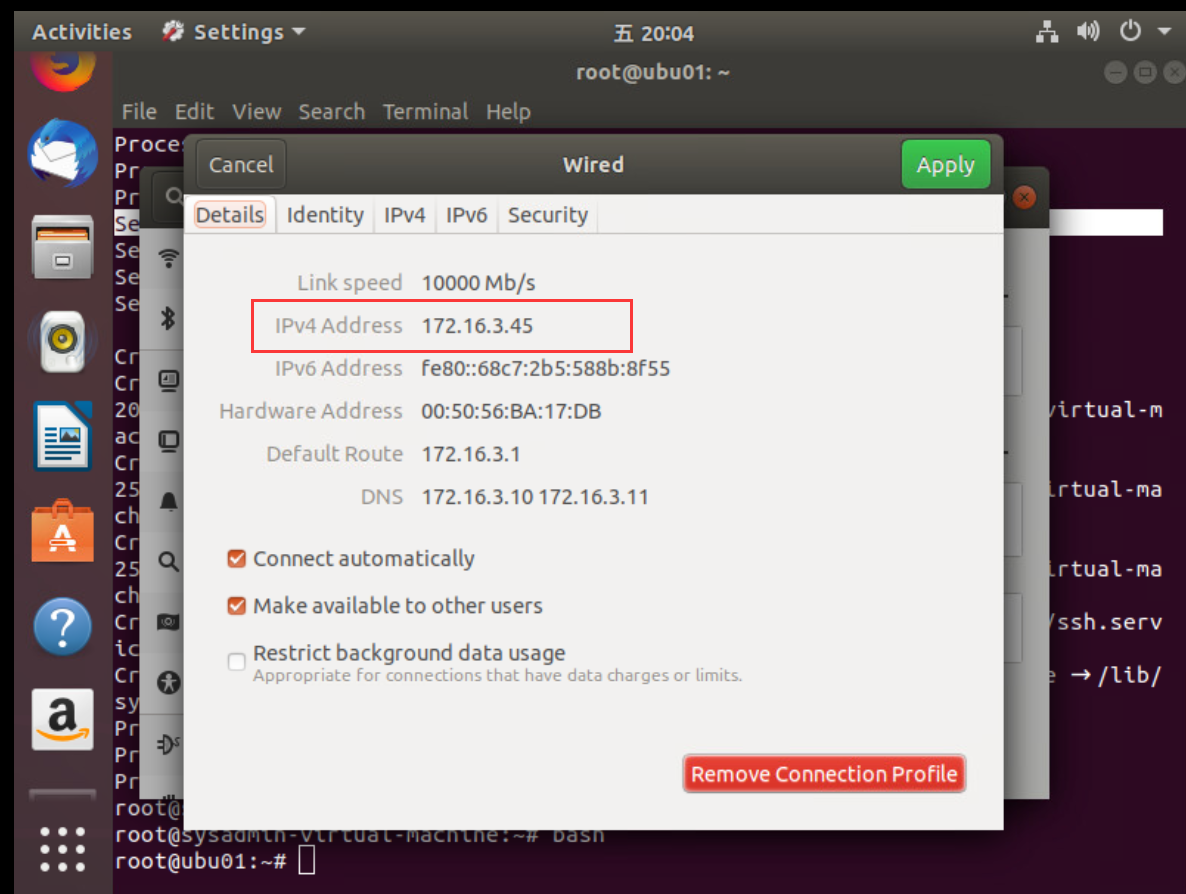Switch to the IPv4 tab
1186x894 pixels.
coord(404,214)
